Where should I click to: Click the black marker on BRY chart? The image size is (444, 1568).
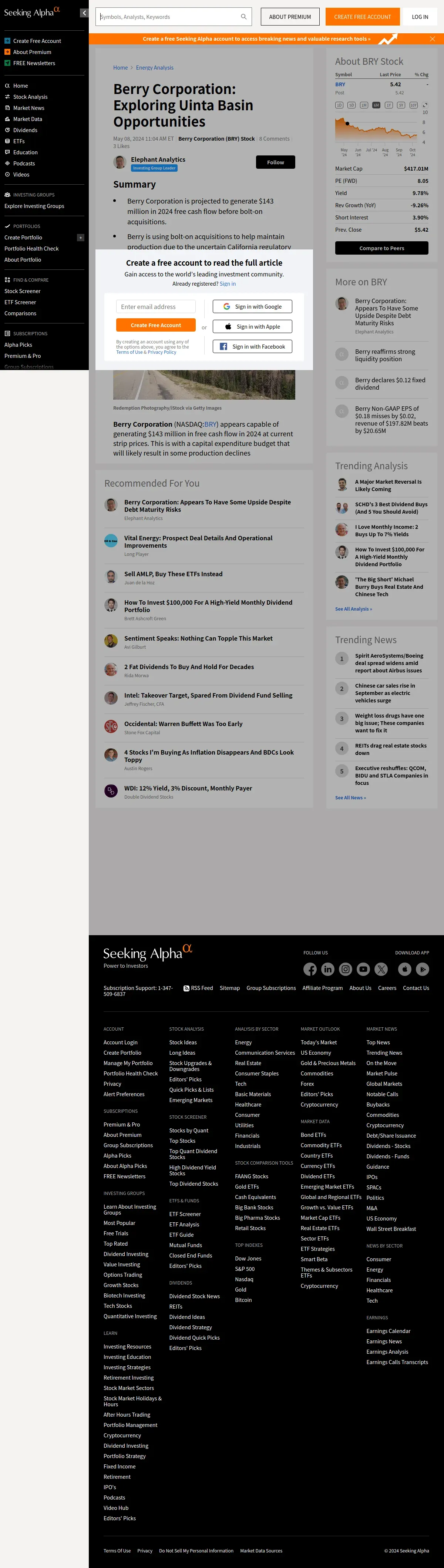[347, 123]
